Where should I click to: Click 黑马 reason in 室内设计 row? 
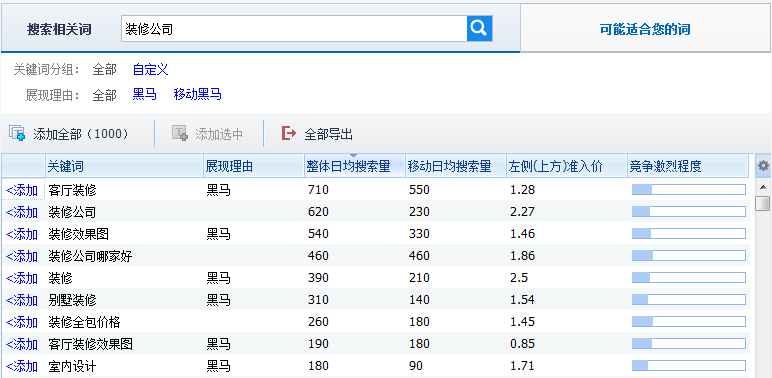tap(219, 366)
